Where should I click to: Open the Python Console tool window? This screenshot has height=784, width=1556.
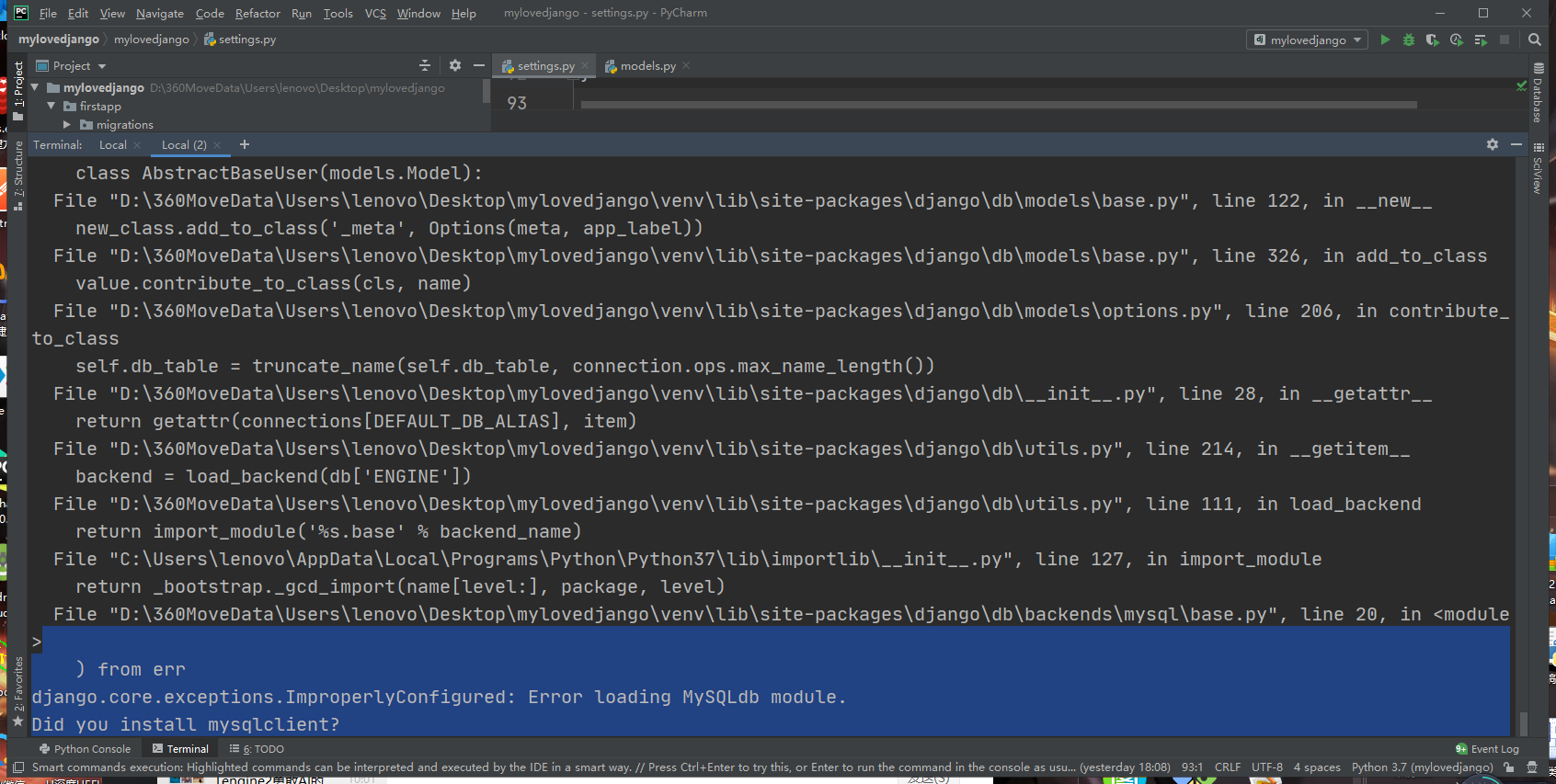[x=85, y=749]
